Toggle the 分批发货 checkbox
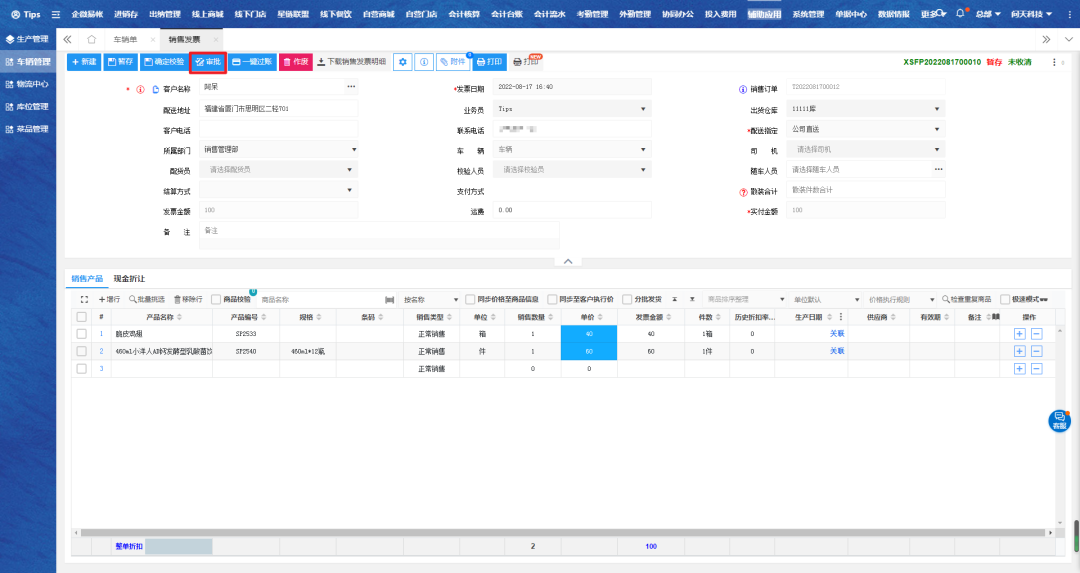Viewport: 1080px width, 573px height. click(626, 299)
